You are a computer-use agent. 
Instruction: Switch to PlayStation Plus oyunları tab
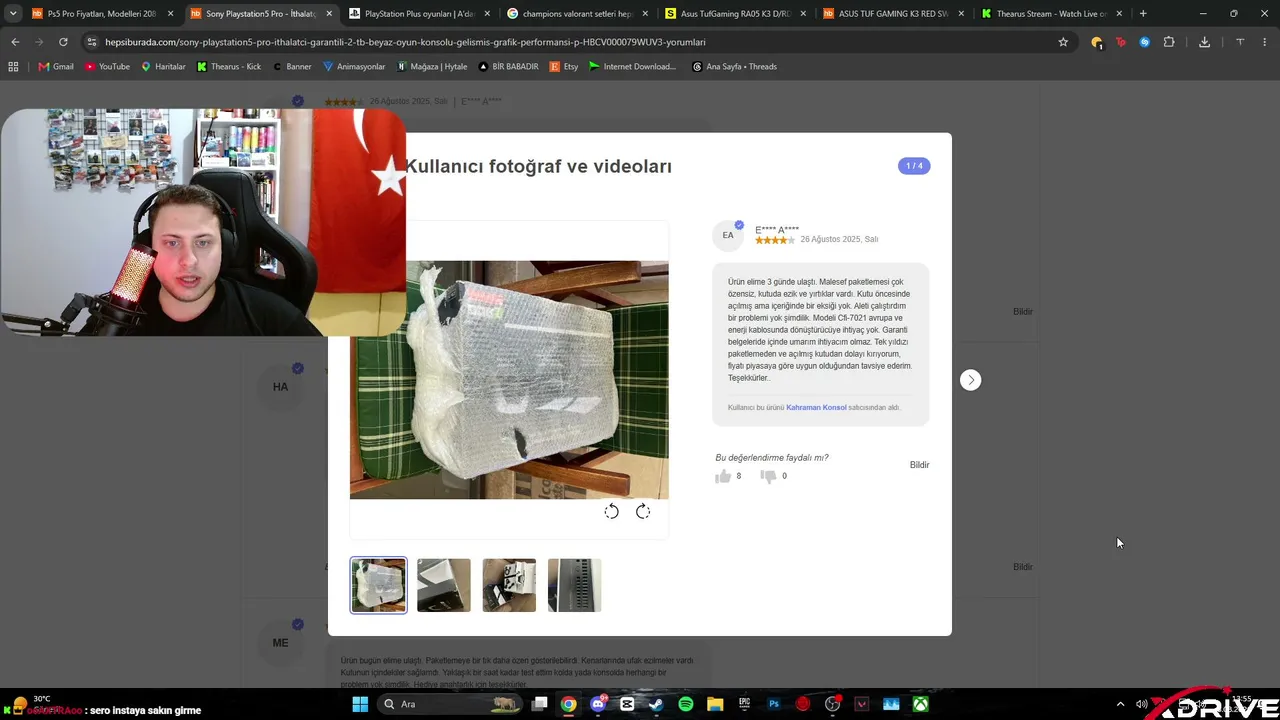coord(419,14)
